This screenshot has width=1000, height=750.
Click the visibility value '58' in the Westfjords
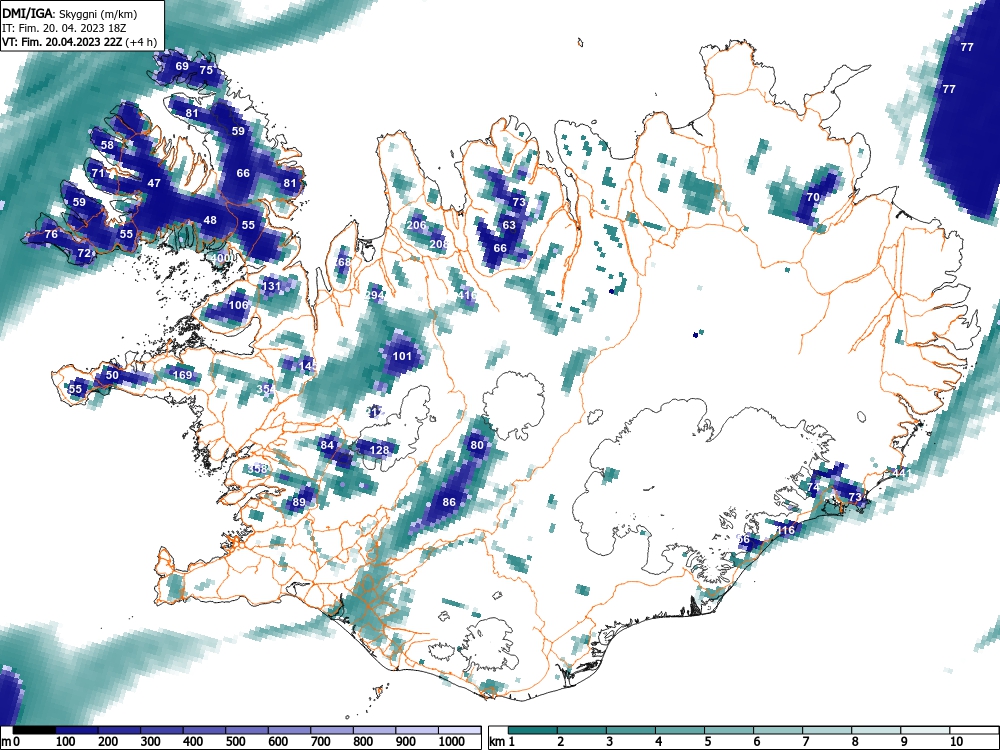(107, 145)
